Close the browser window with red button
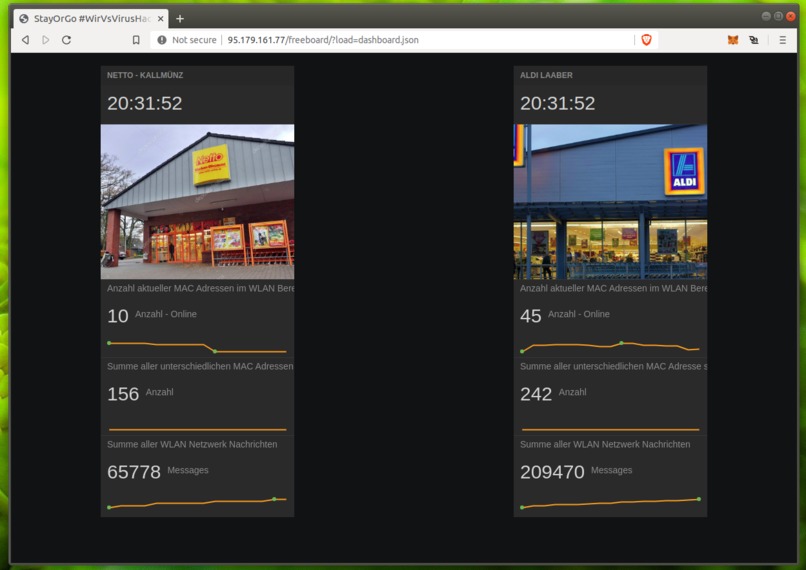This screenshot has width=806, height=570. tap(791, 16)
